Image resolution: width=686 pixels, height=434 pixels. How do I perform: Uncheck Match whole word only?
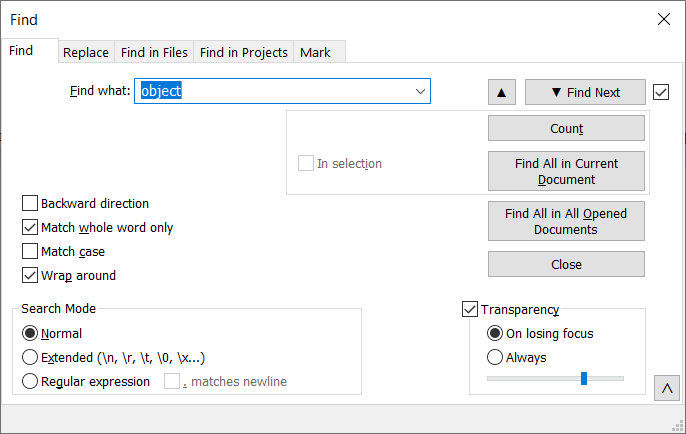coord(30,227)
